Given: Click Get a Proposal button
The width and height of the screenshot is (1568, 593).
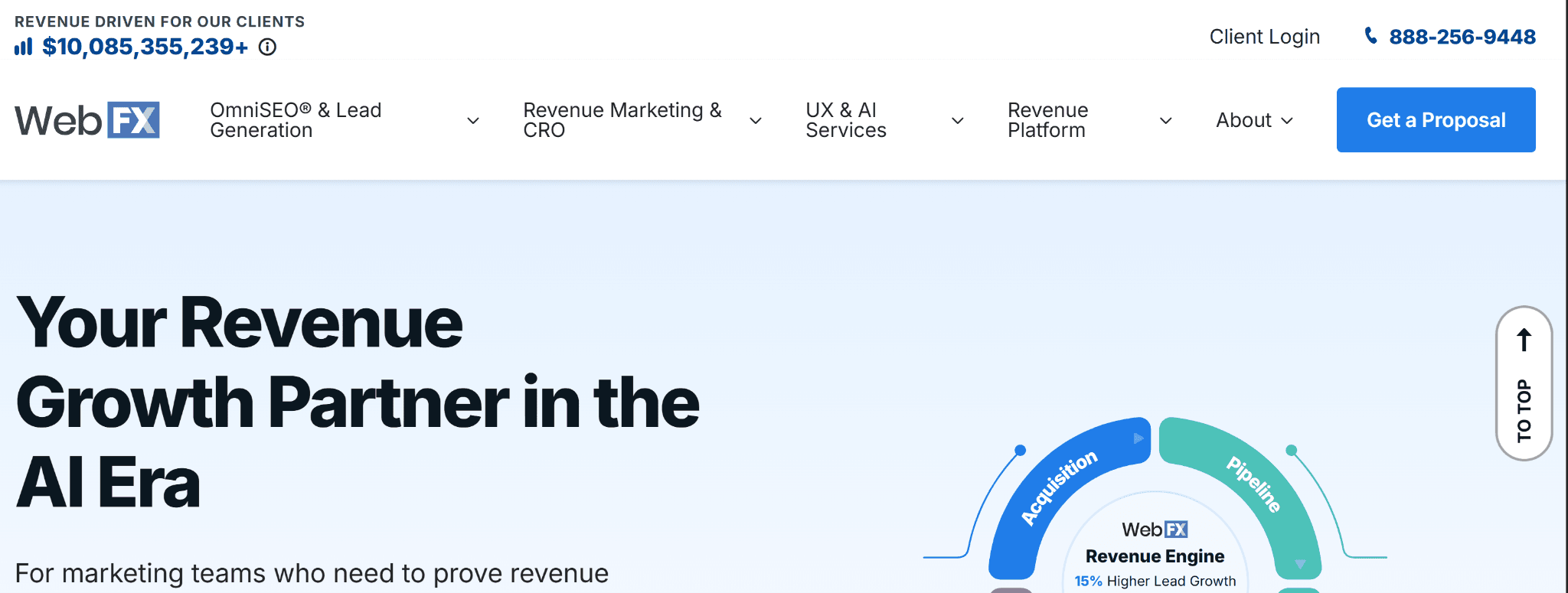Looking at the screenshot, I should pos(1436,120).
